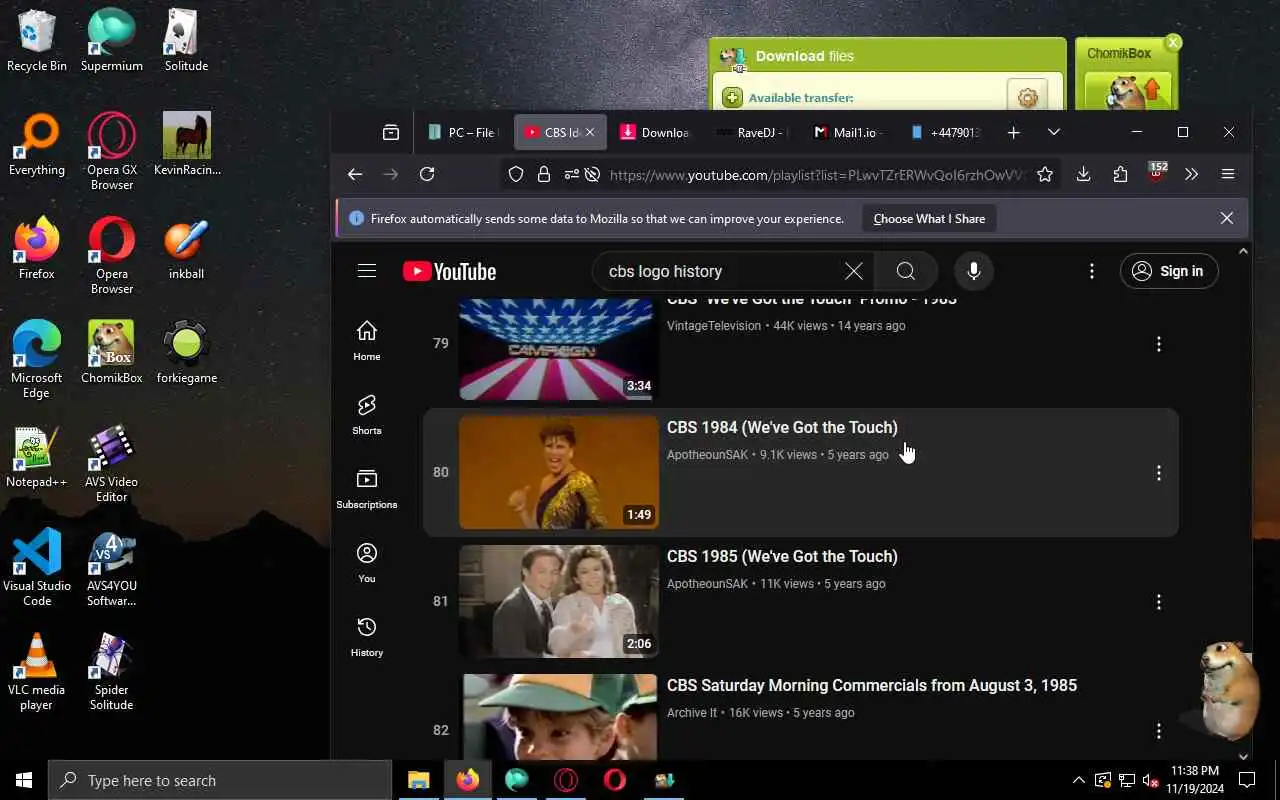
Task: Start voice search with microphone icon
Action: point(973,271)
